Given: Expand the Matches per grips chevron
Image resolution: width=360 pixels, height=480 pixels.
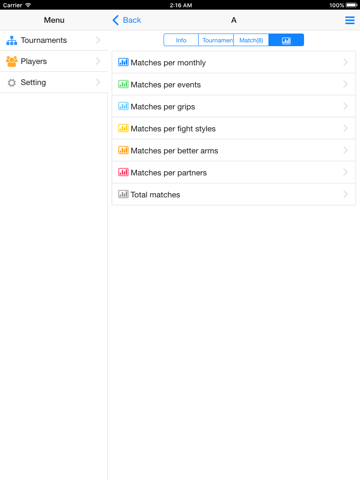Looking at the screenshot, I should [345, 106].
